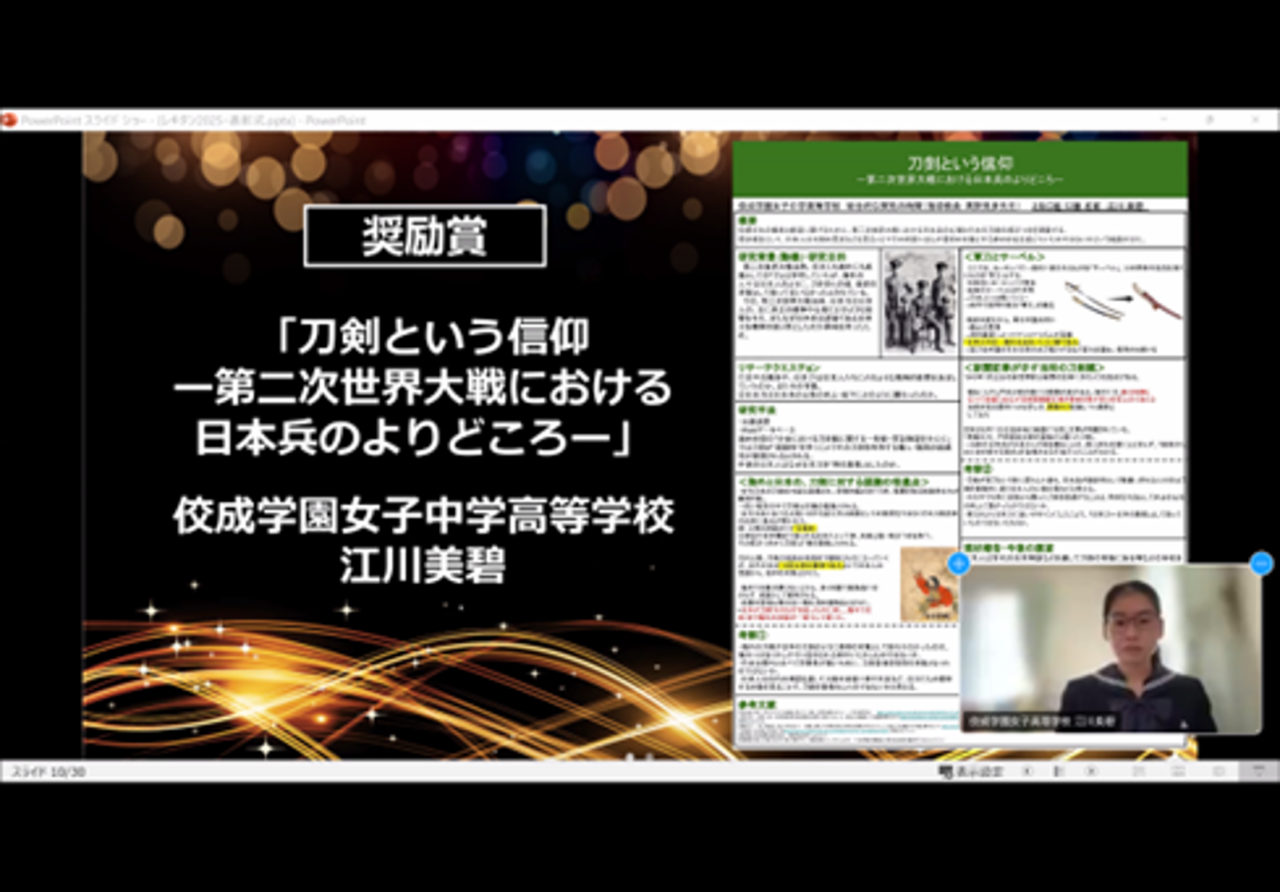The width and height of the screenshot is (1280, 892).
Task: Switch to Reading view icon
Action: (1219, 771)
